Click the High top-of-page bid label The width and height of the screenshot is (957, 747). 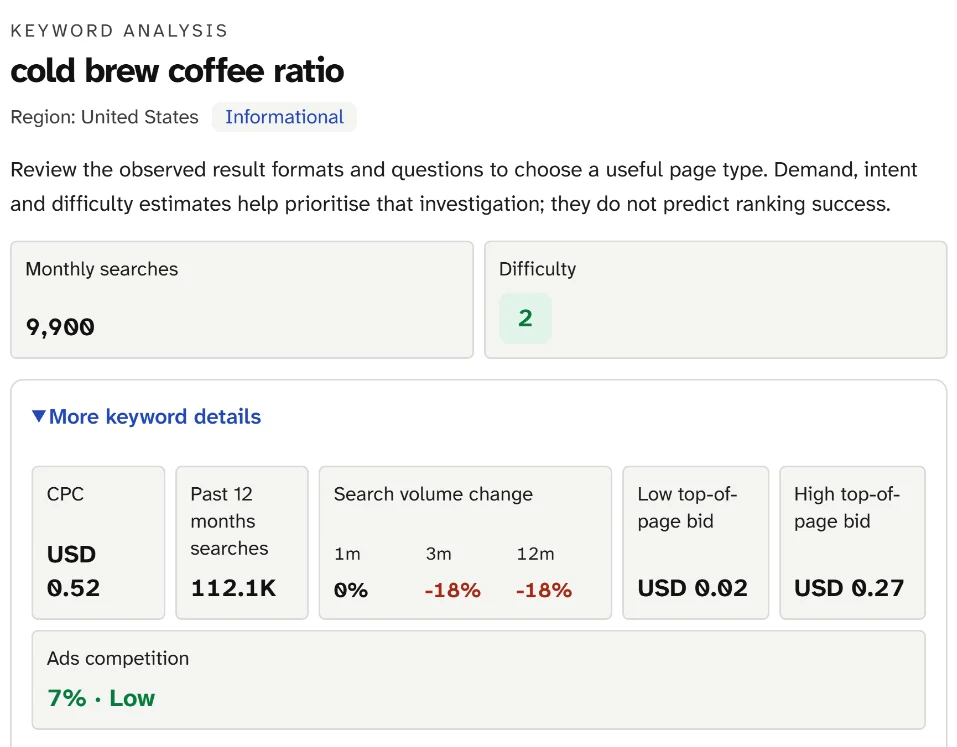(847, 507)
